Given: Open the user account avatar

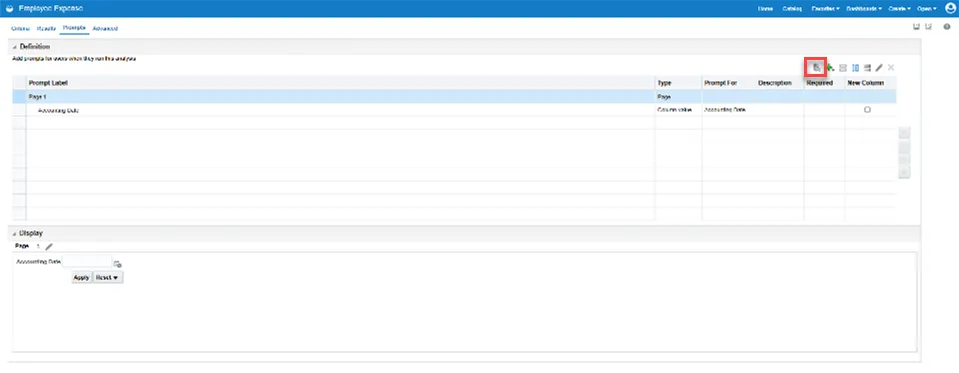Looking at the screenshot, I should click(x=950, y=9).
